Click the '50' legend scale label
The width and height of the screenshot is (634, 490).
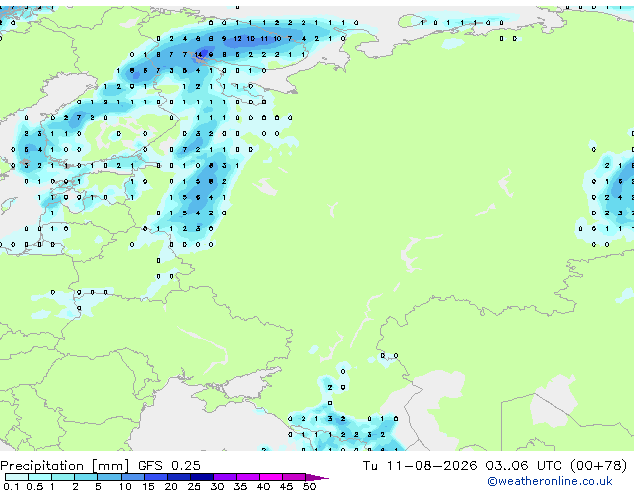(310, 486)
